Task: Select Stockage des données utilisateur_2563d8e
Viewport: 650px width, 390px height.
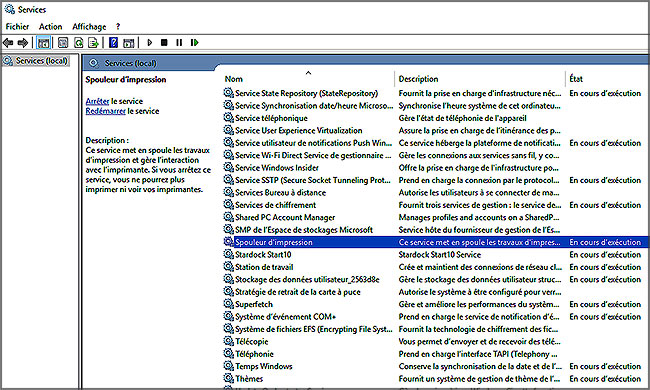Action: [x=307, y=280]
